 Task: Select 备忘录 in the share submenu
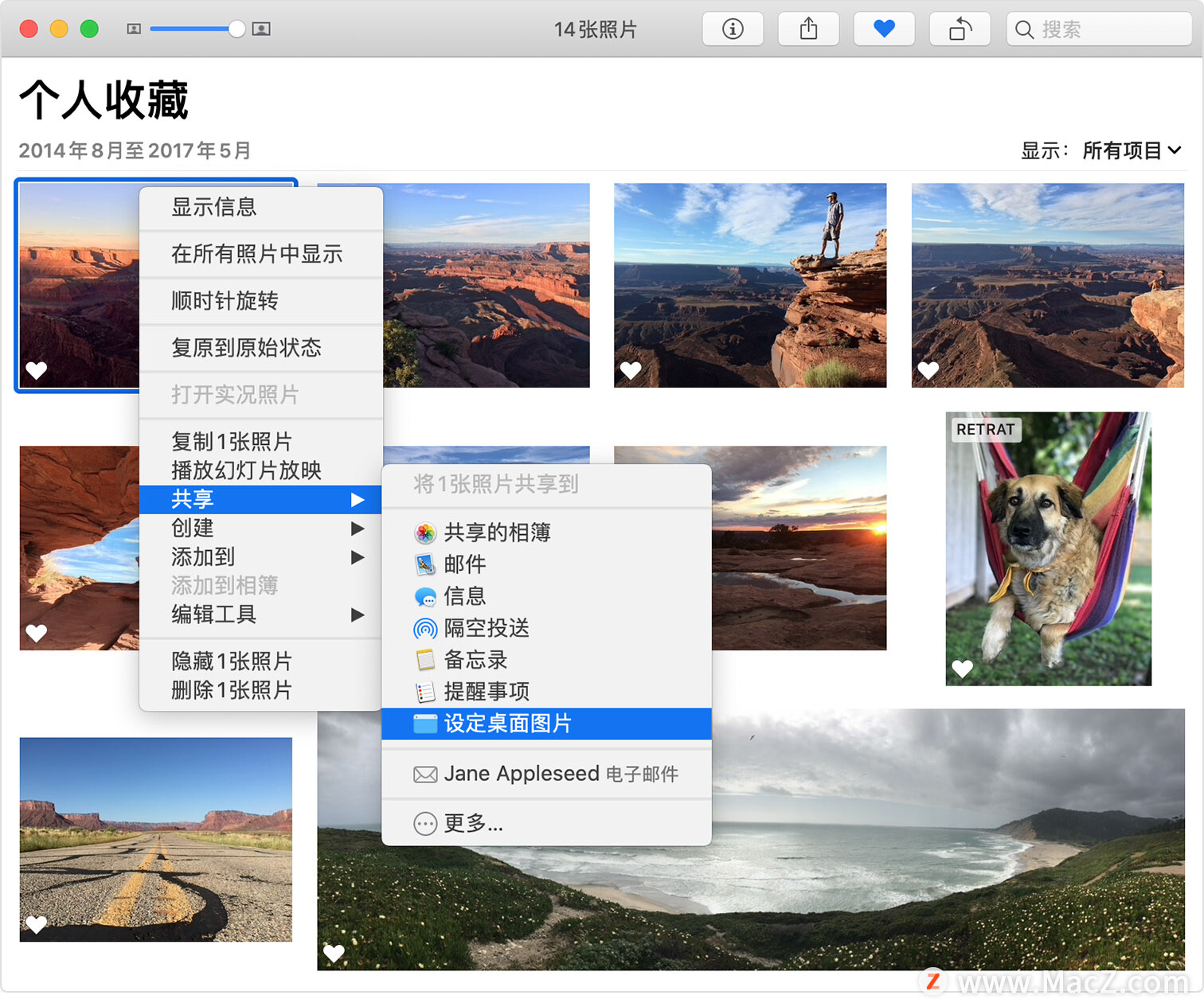tap(475, 660)
